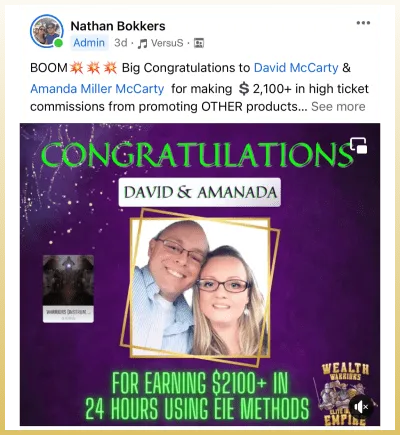
Task: Click the DAVID & AMANADA name banner
Action: pos(200,192)
